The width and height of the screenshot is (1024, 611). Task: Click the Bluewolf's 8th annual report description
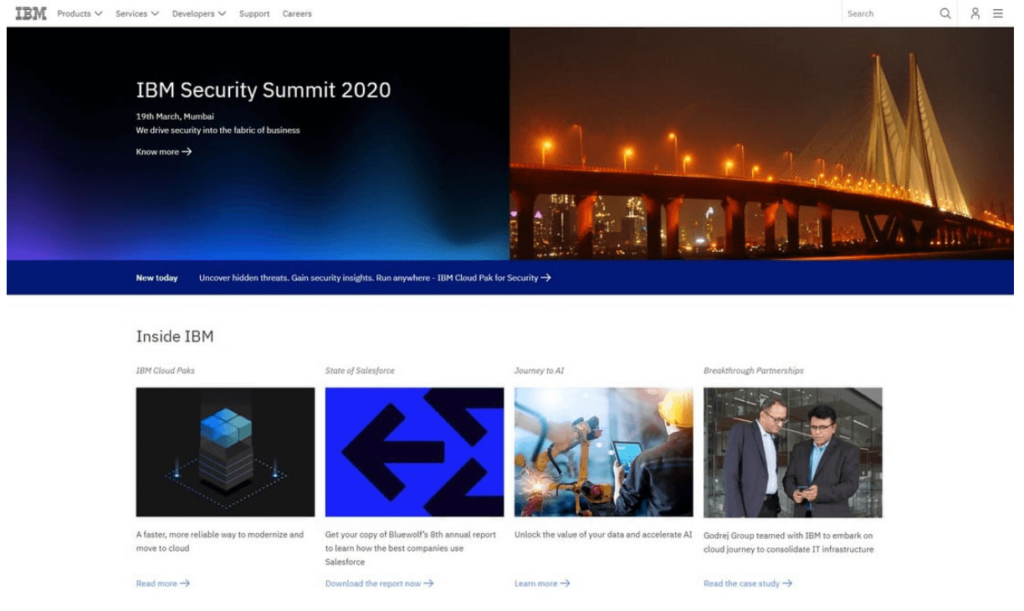(x=411, y=548)
